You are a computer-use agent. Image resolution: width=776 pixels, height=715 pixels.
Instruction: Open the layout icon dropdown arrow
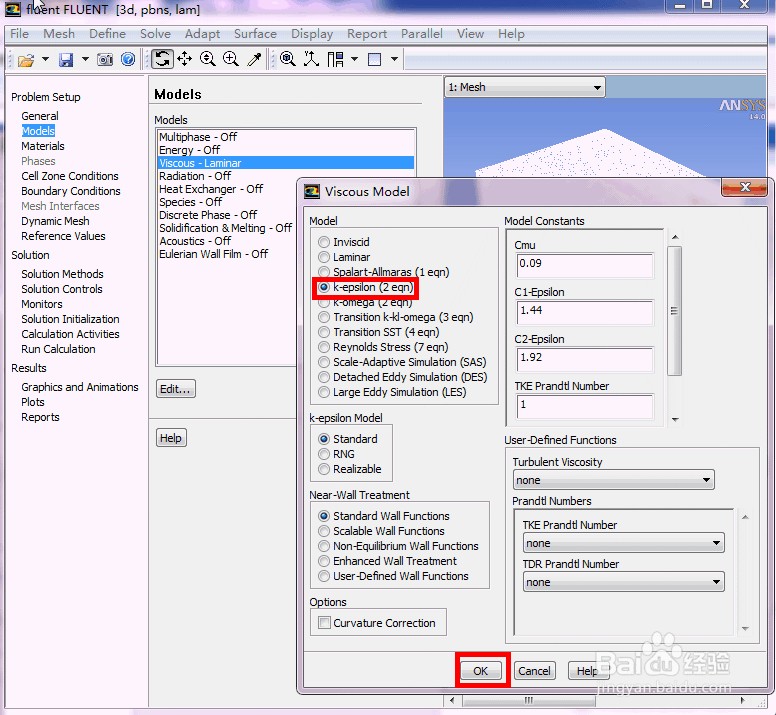click(354, 59)
